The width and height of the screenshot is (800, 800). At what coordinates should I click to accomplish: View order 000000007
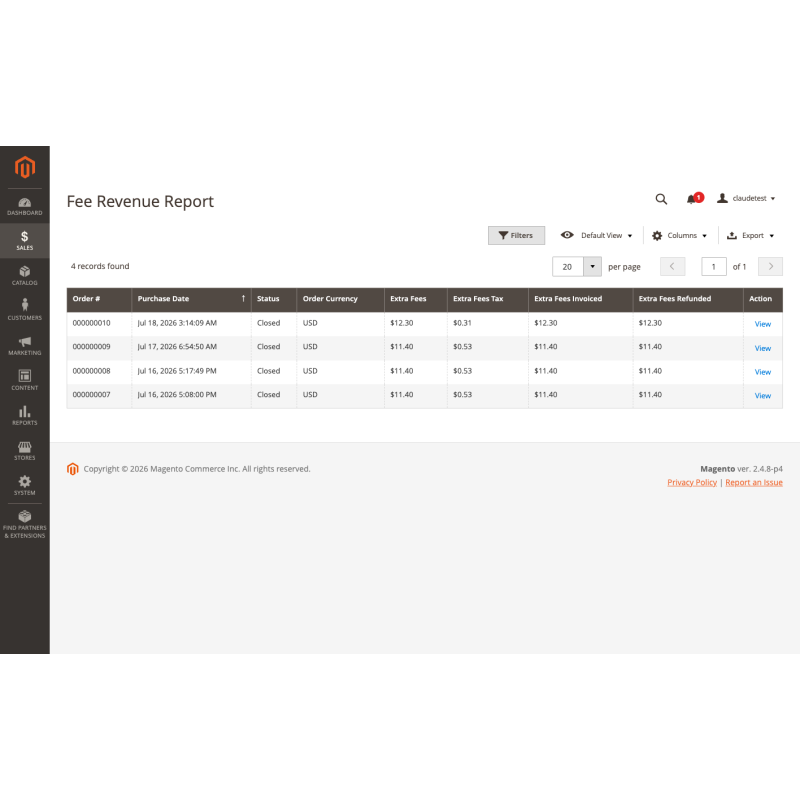point(762,395)
